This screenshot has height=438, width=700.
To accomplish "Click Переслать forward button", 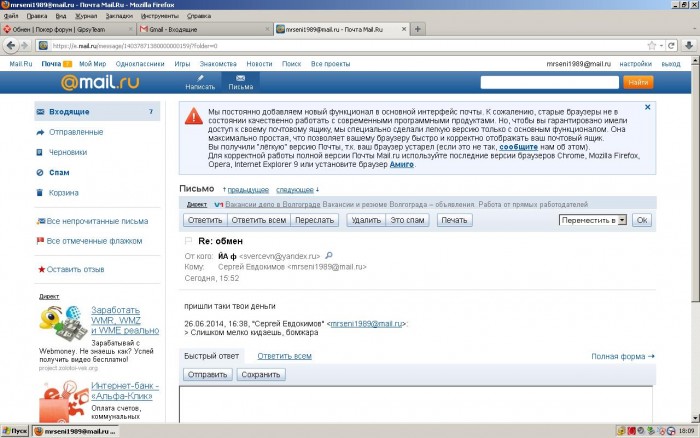I will click(x=314, y=220).
